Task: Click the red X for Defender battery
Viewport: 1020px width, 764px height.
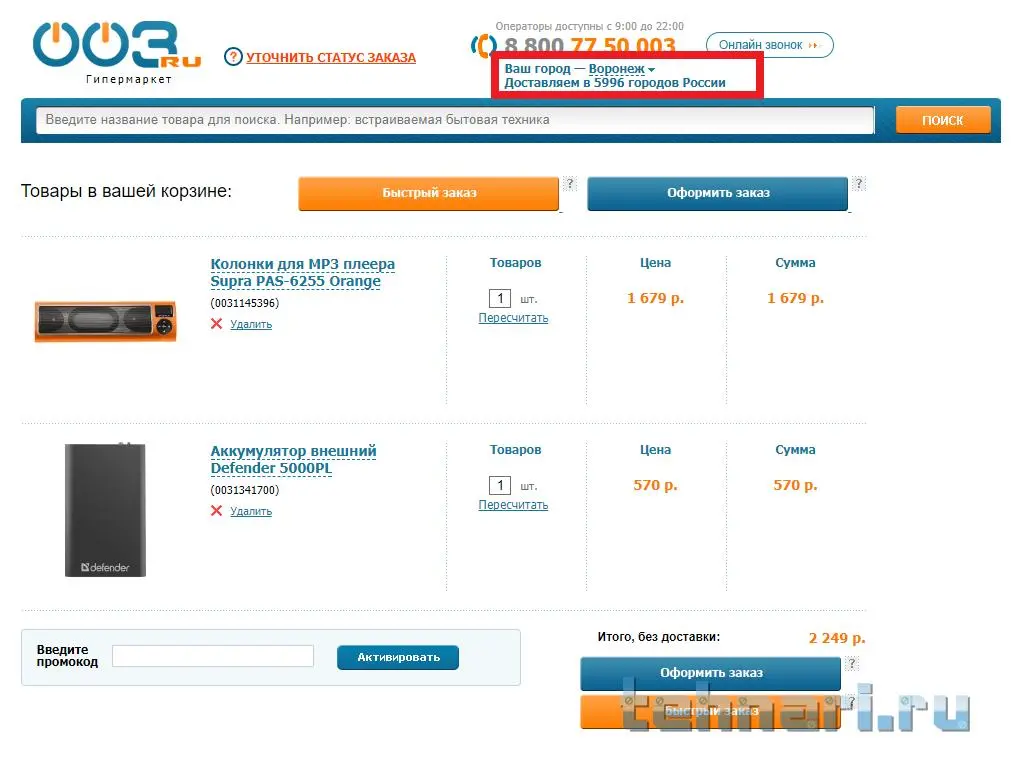Action: pos(217,511)
